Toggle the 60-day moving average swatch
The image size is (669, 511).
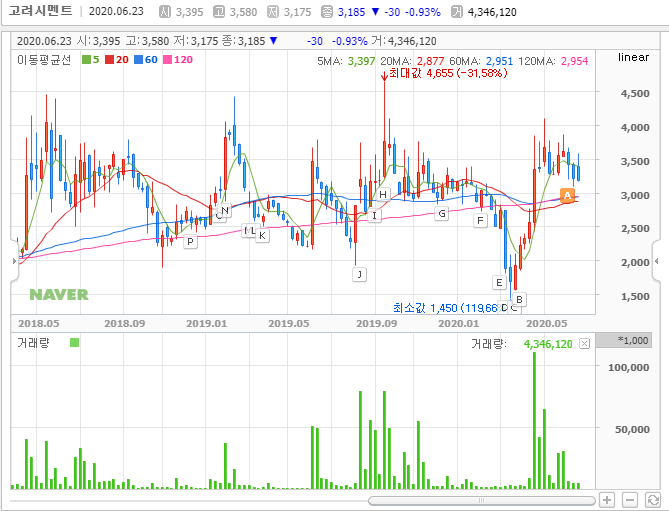click(x=139, y=60)
